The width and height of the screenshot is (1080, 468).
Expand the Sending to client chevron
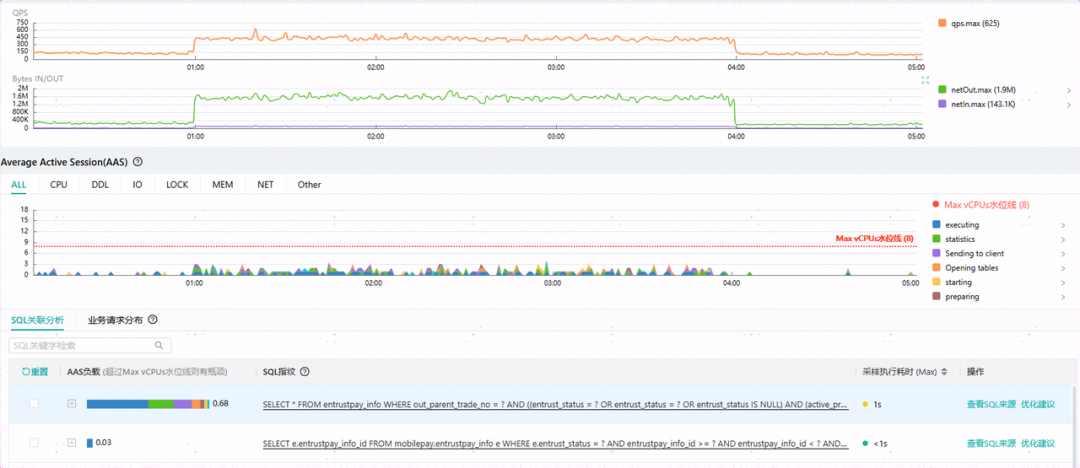pos(1064,254)
